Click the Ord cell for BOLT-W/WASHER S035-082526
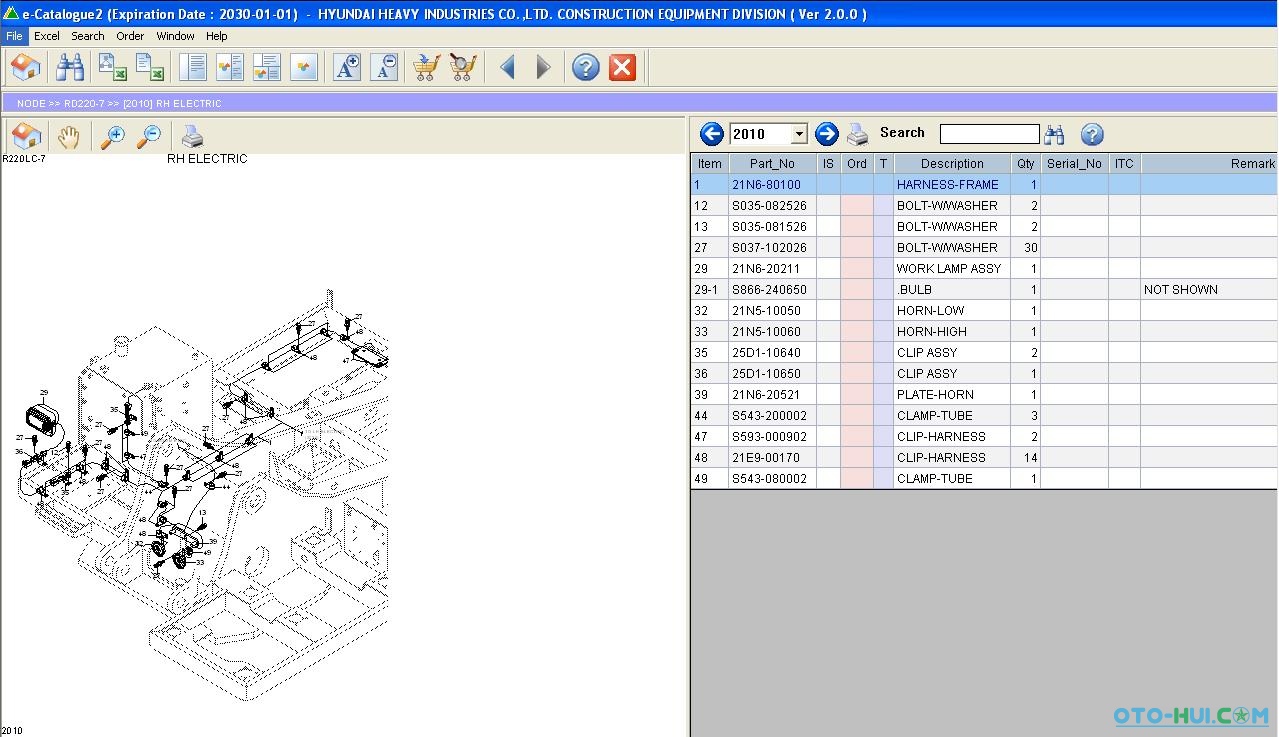The width and height of the screenshot is (1279, 737). (857, 206)
